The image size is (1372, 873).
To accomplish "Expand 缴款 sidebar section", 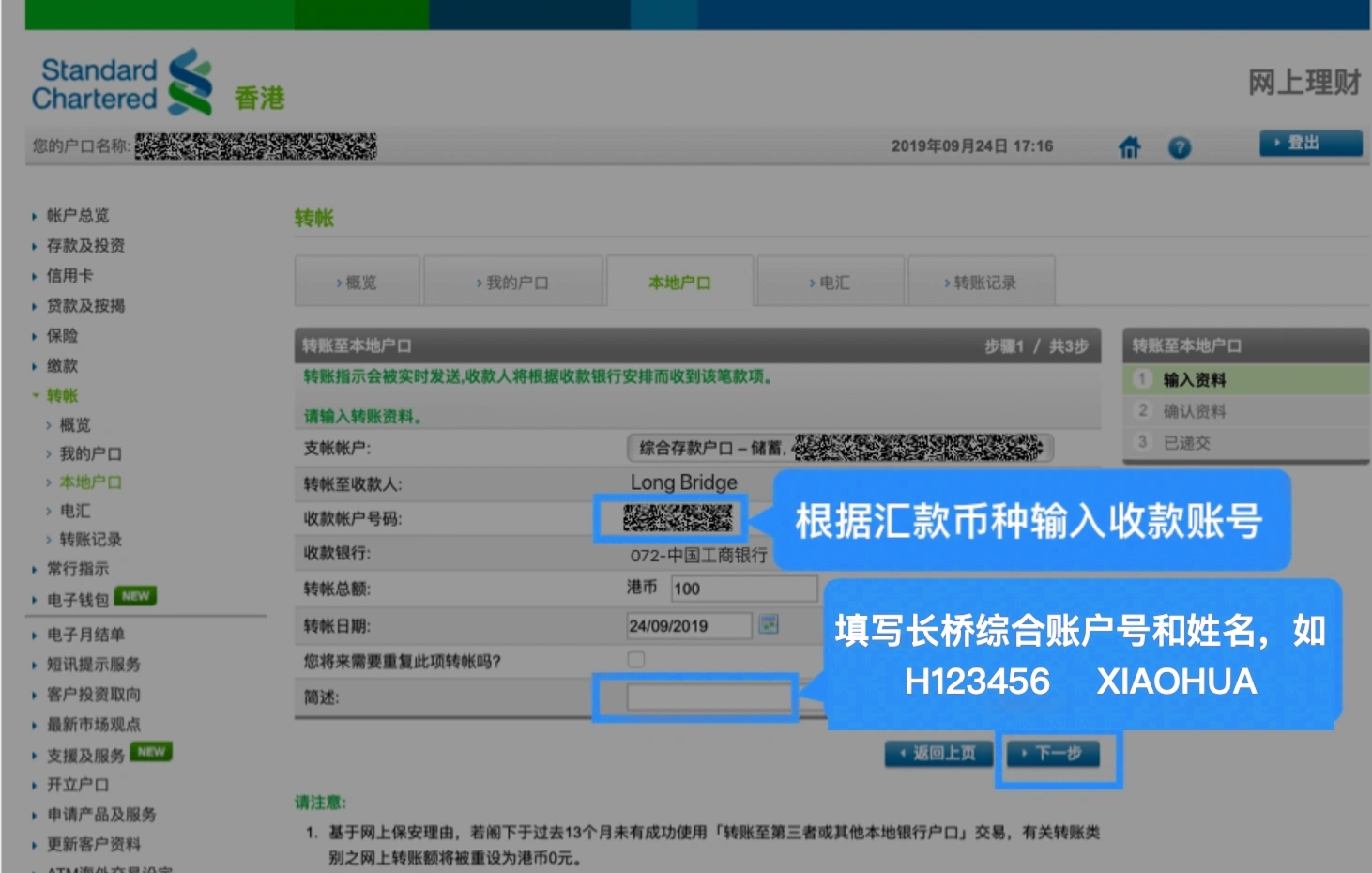I will (x=62, y=365).
